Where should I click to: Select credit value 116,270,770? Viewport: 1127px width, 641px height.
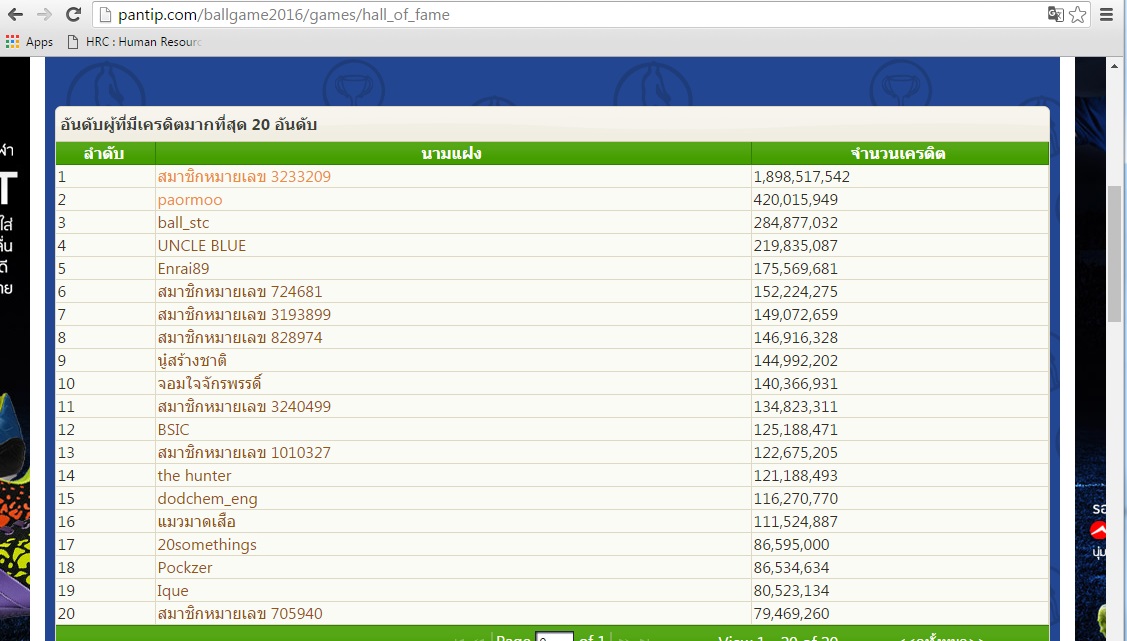796,499
